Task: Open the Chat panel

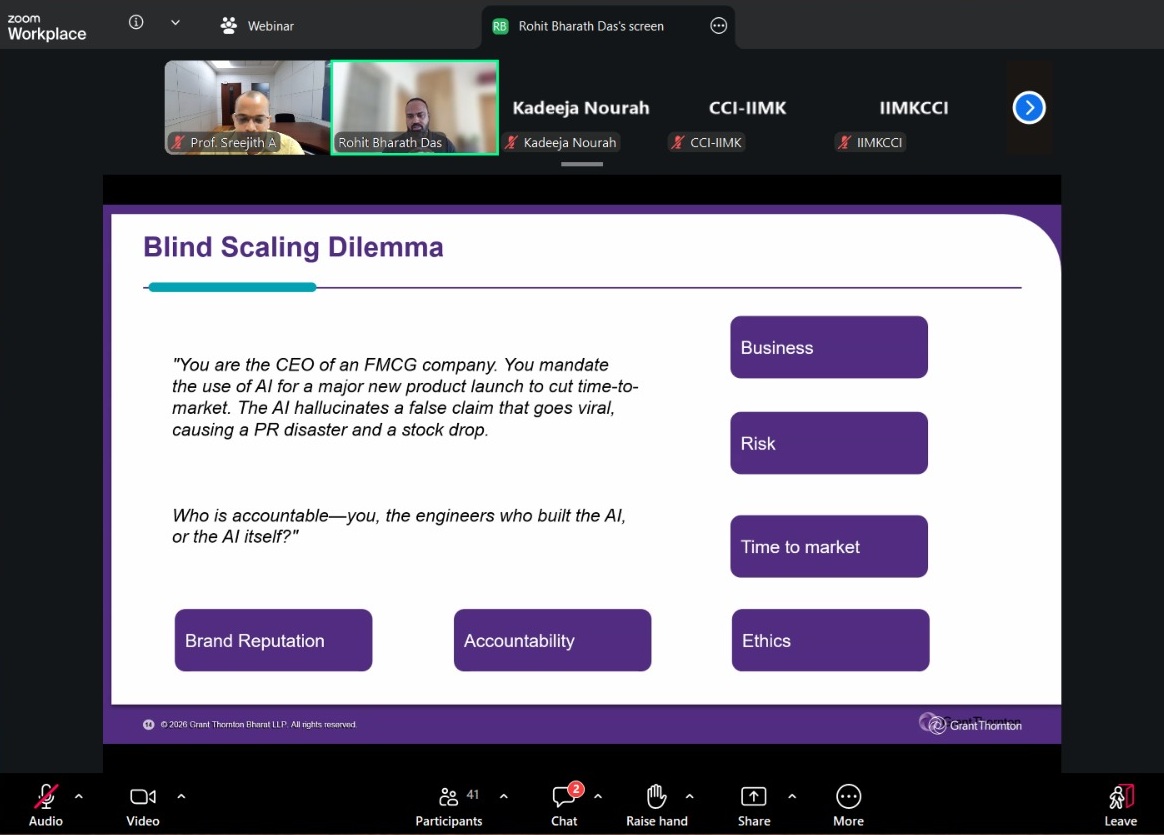Action: click(564, 805)
